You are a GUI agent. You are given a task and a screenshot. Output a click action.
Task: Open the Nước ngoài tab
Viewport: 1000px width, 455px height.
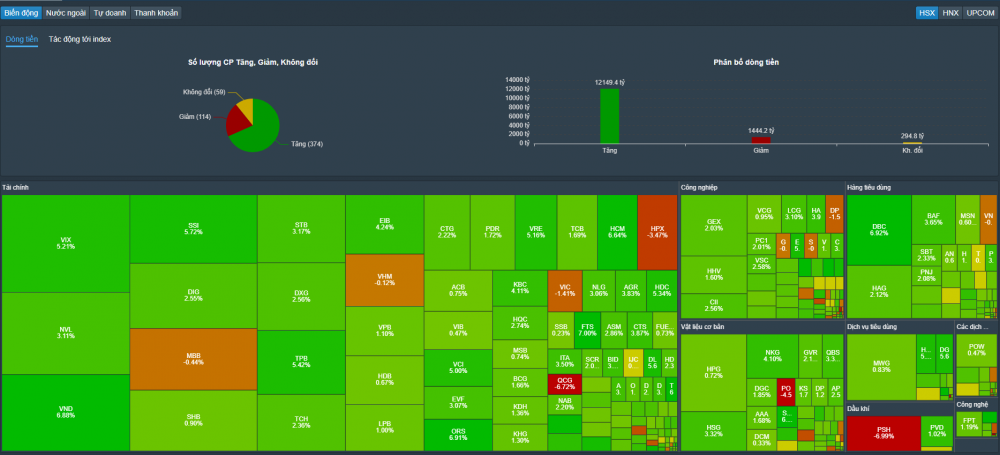click(x=66, y=13)
